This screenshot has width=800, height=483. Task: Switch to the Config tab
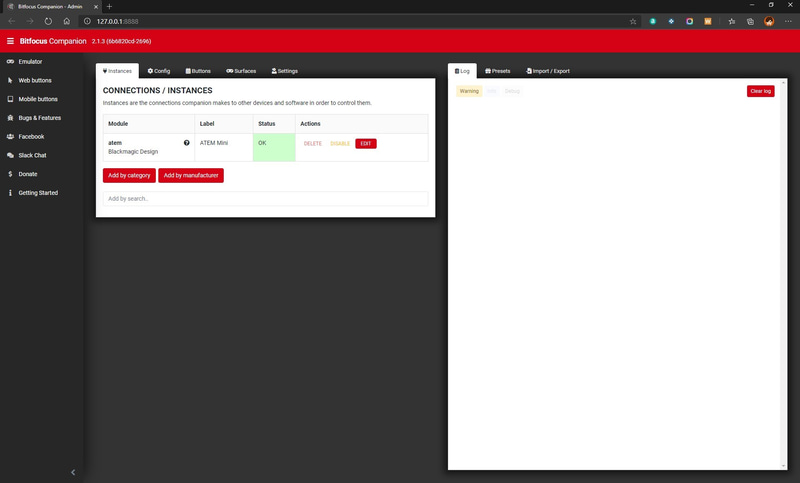pyautogui.click(x=159, y=71)
